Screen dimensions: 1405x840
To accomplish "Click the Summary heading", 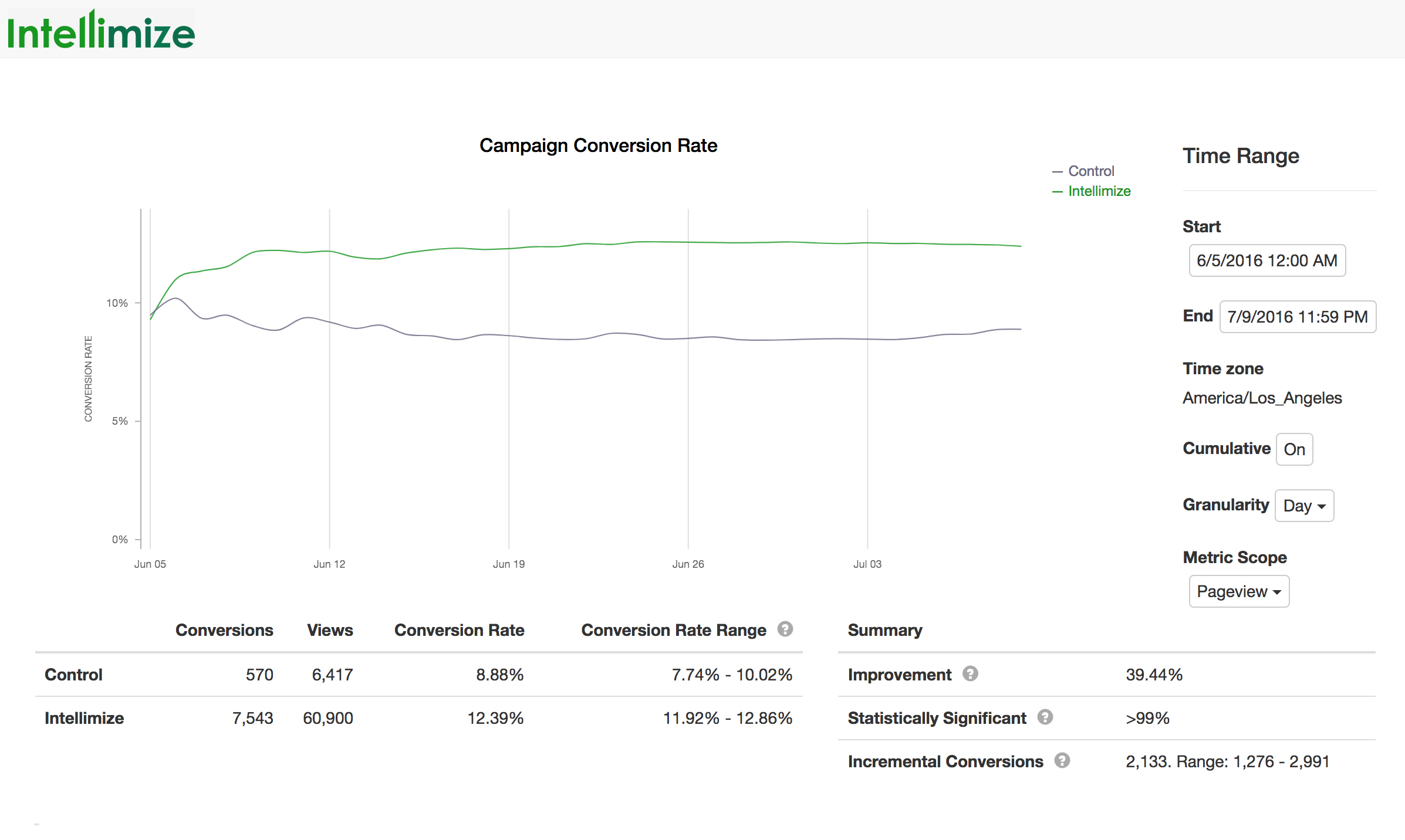I will coord(885,630).
